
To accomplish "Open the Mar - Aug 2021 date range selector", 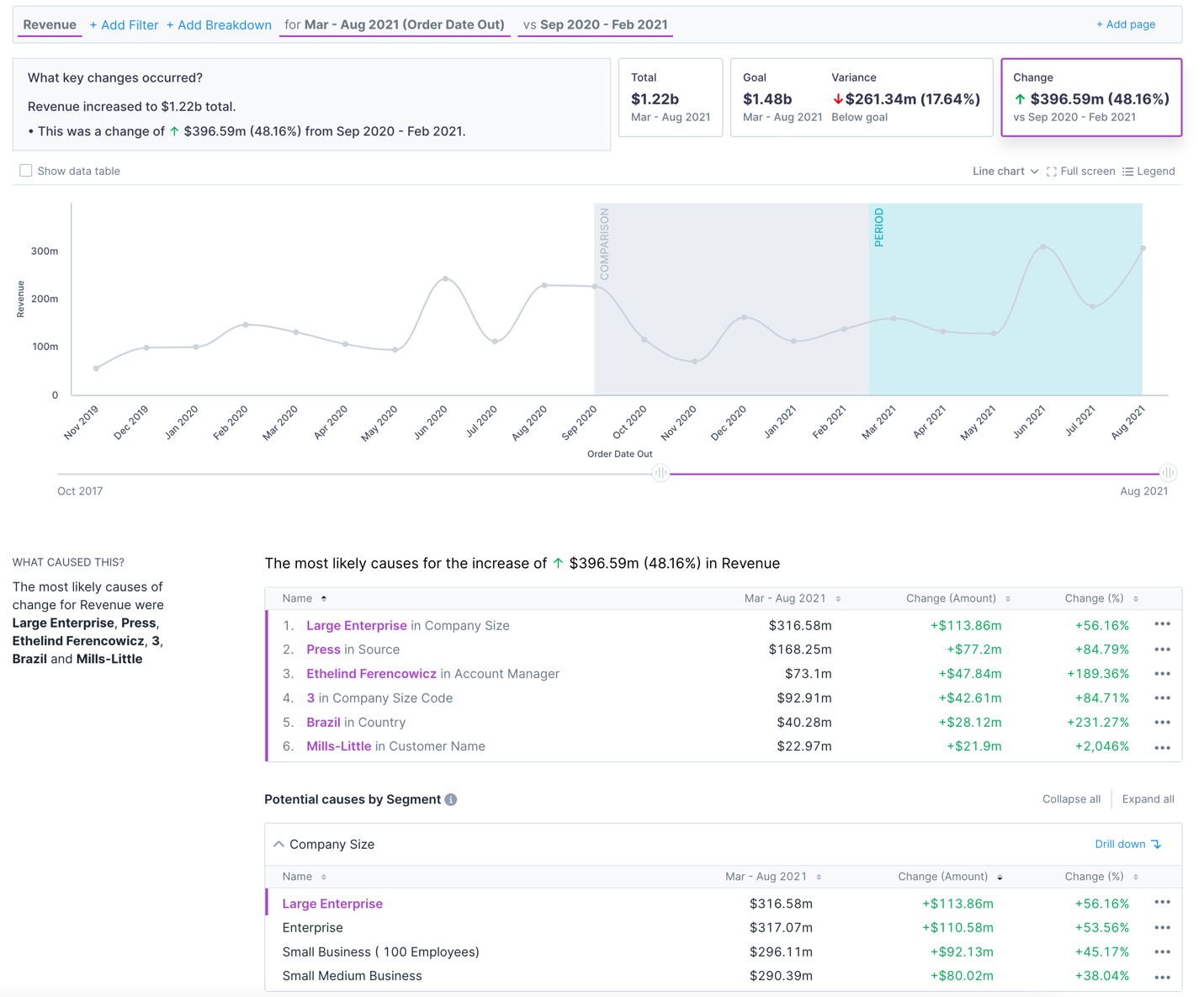I will (x=395, y=24).
